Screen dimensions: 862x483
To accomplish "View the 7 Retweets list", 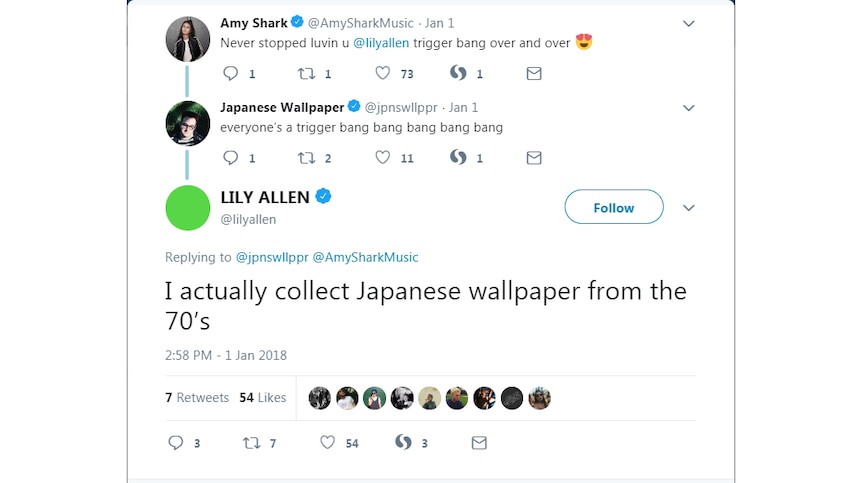I will point(197,397).
